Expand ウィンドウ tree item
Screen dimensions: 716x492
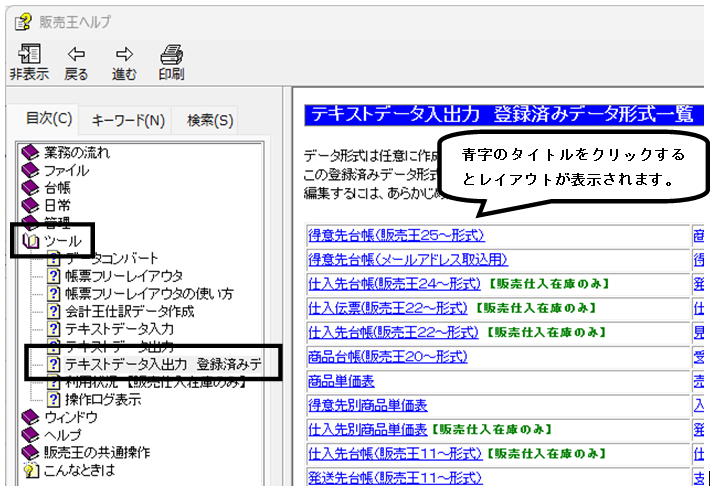coord(71,417)
